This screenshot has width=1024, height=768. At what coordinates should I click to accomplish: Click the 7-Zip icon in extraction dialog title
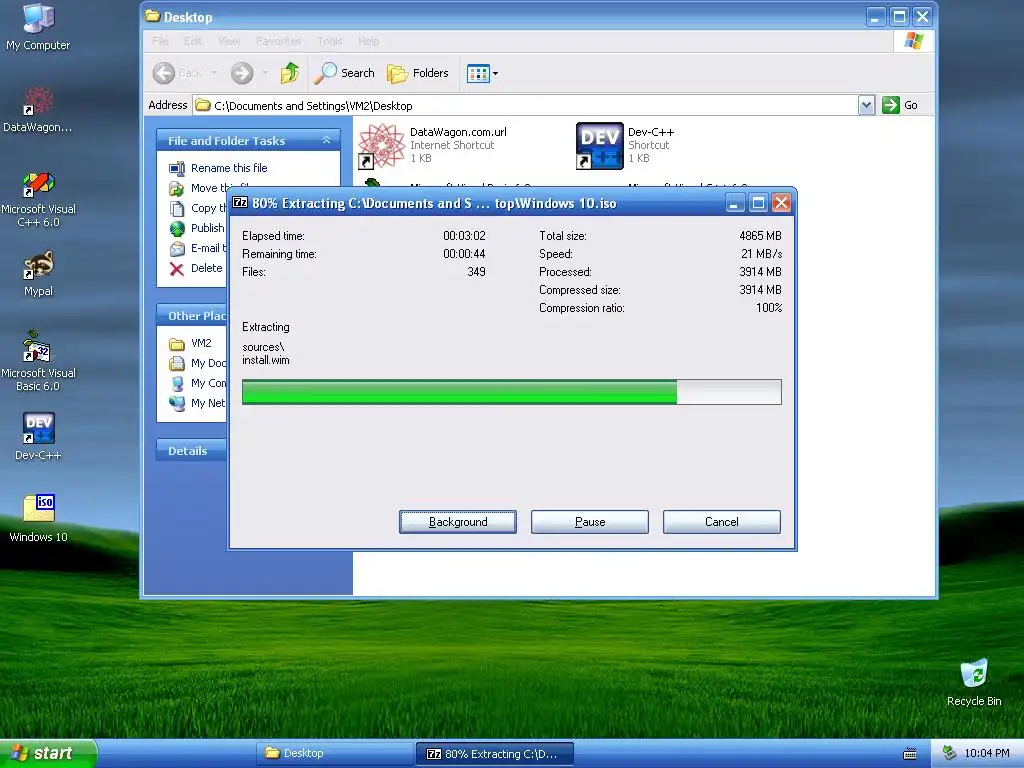240,202
